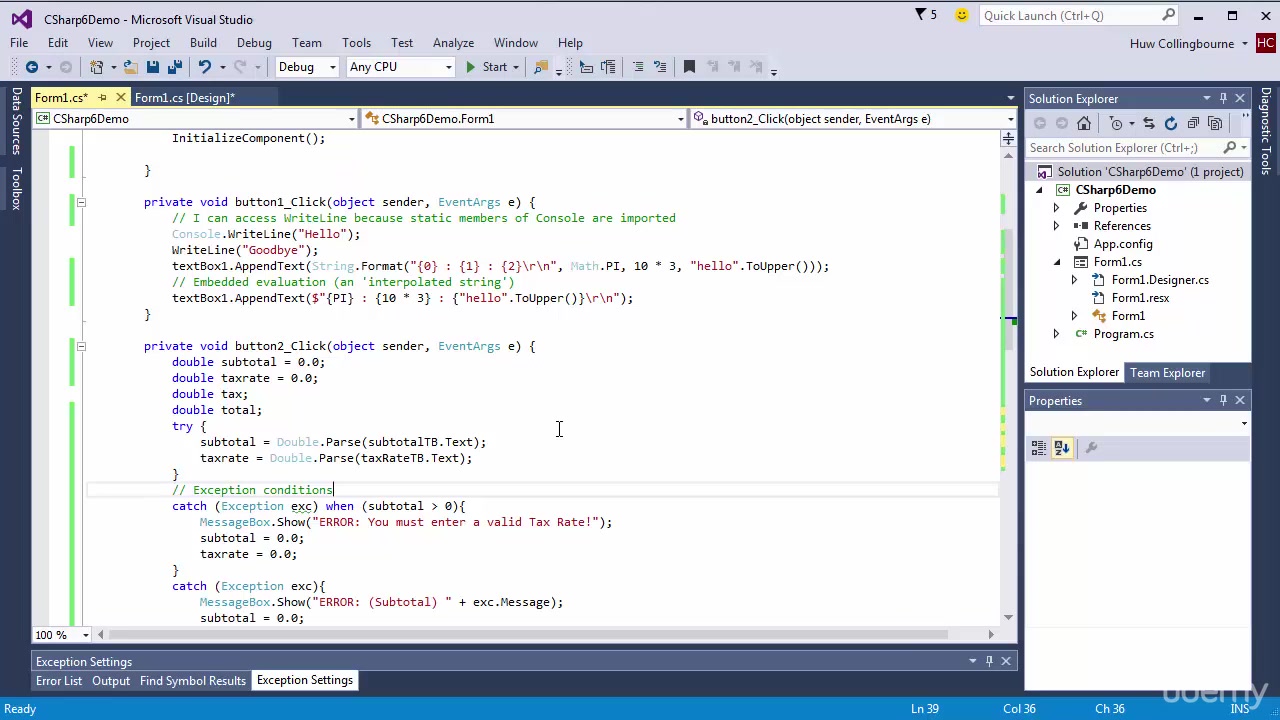Click the Quick Launch search icon
Screen dimensions: 1280x720
1168,15
